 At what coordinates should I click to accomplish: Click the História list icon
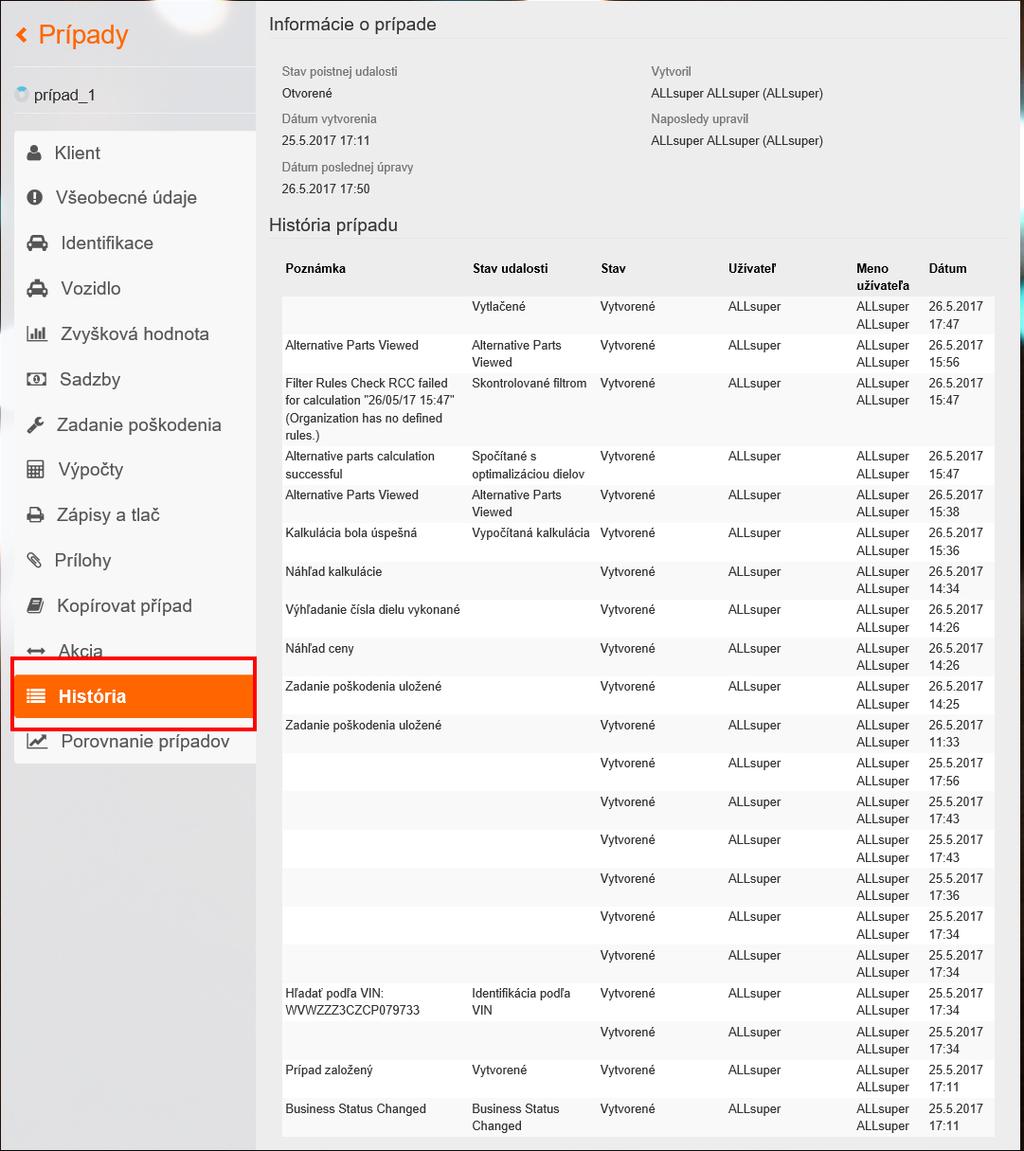(36, 696)
